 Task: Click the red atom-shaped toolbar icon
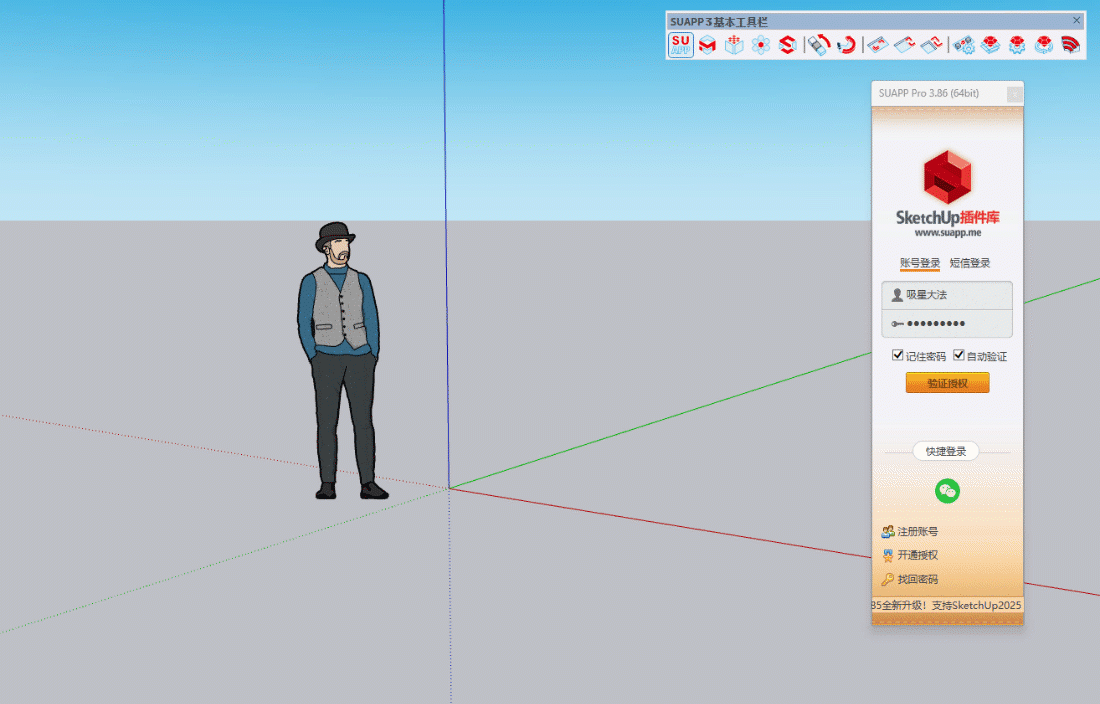[761, 45]
